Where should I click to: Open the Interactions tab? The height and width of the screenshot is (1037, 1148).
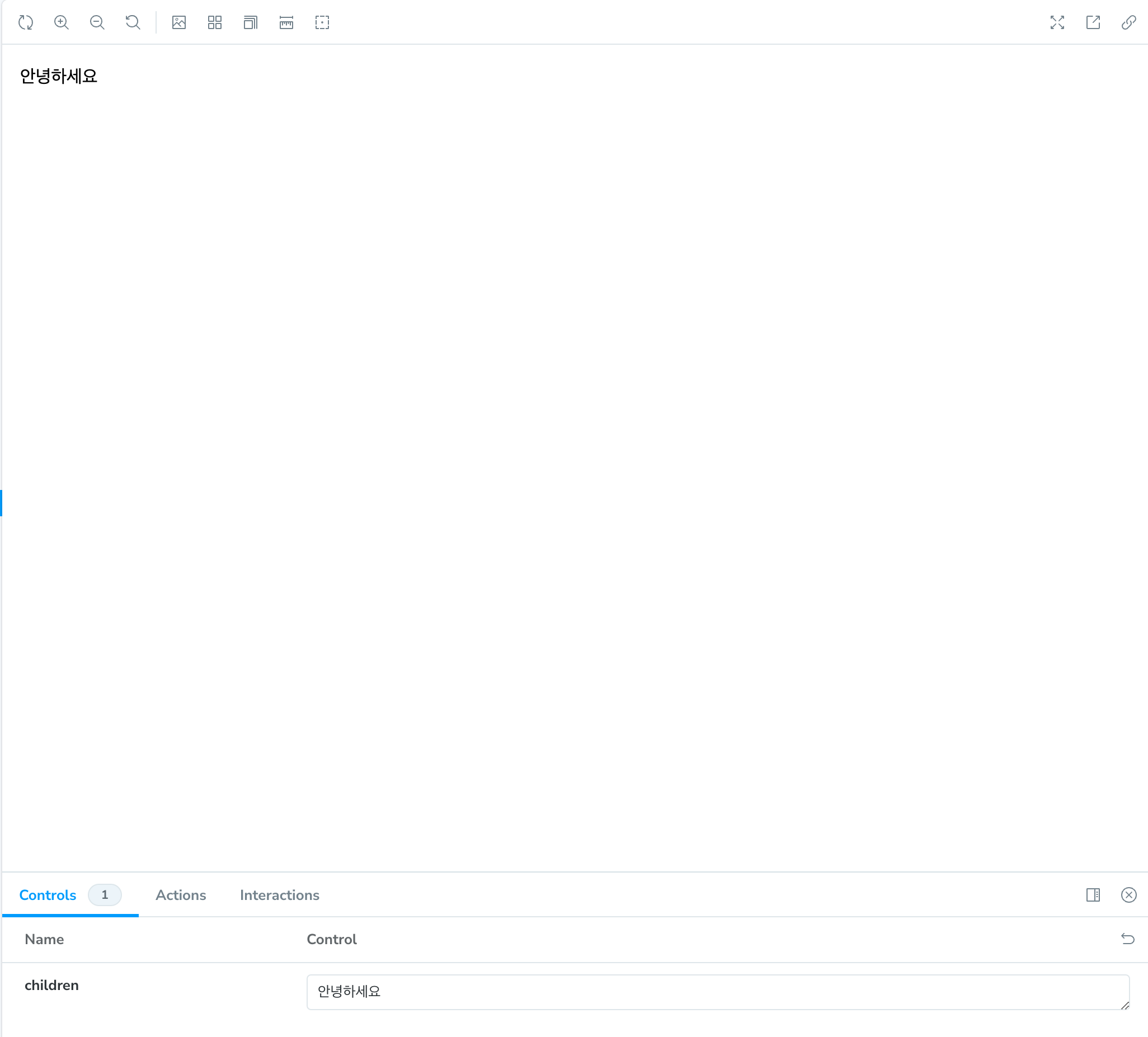pos(279,895)
